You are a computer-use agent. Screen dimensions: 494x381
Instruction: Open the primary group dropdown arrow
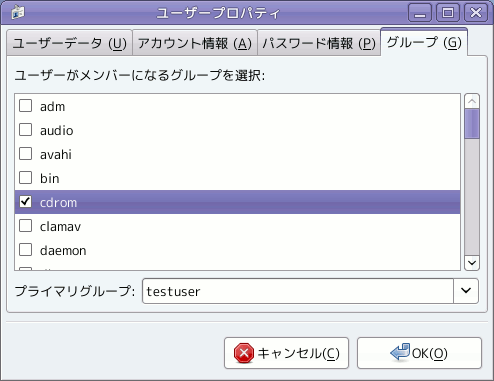[466, 291]
